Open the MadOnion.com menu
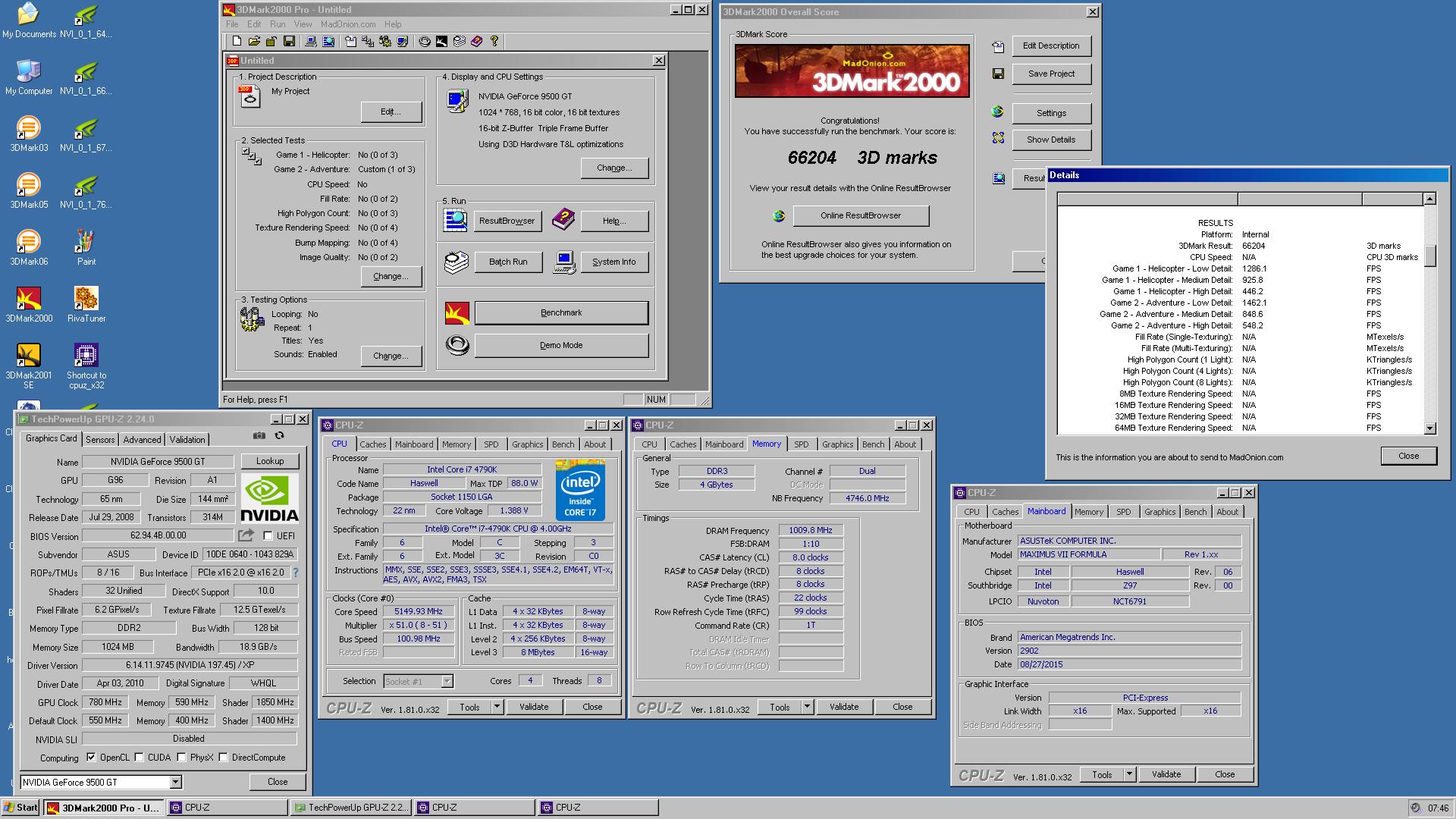Screen dimensions: 1456x819 click(348, 24)
